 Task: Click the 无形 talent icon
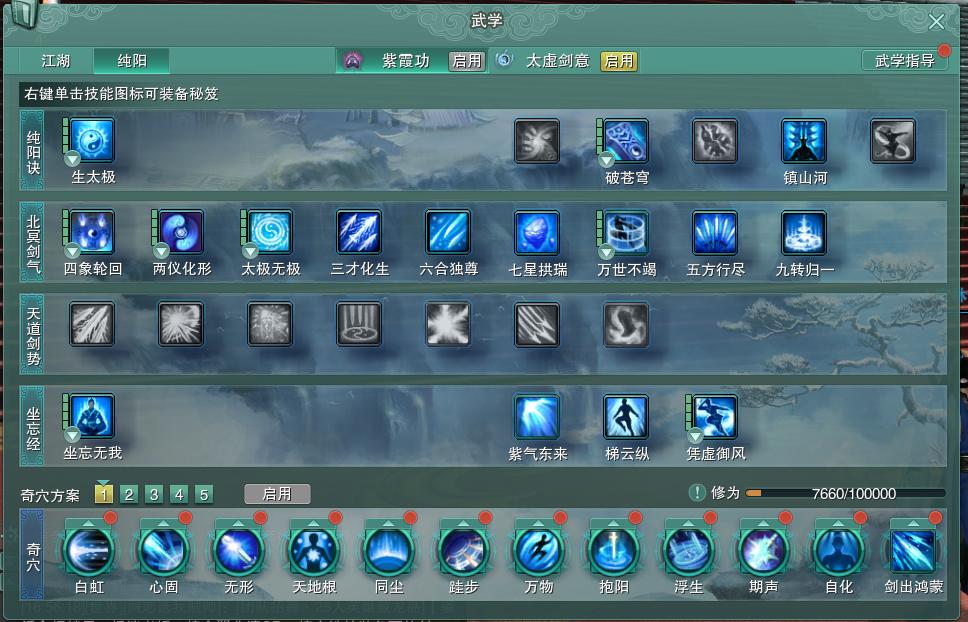pos(239,550)
